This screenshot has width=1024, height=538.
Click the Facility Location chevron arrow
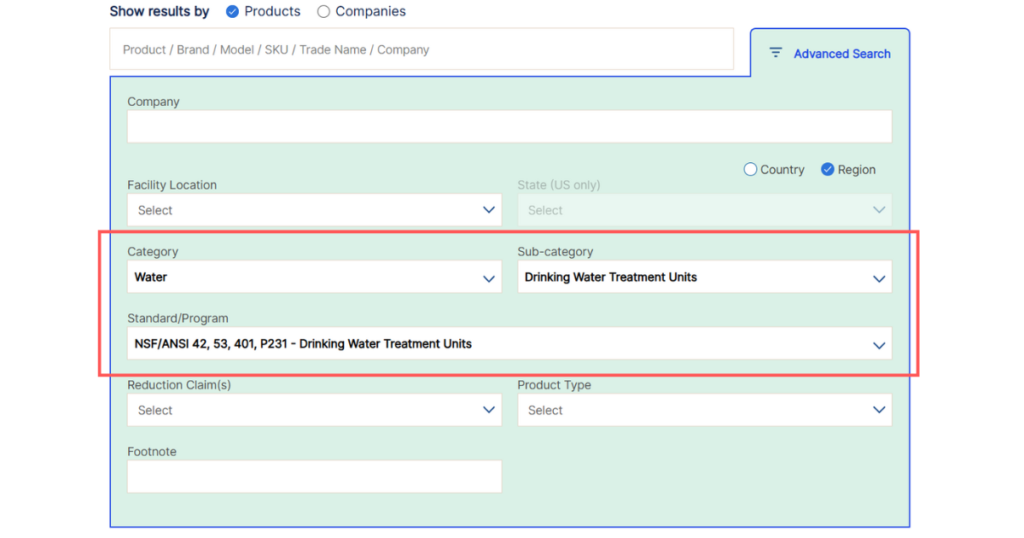tap(489, 210)
